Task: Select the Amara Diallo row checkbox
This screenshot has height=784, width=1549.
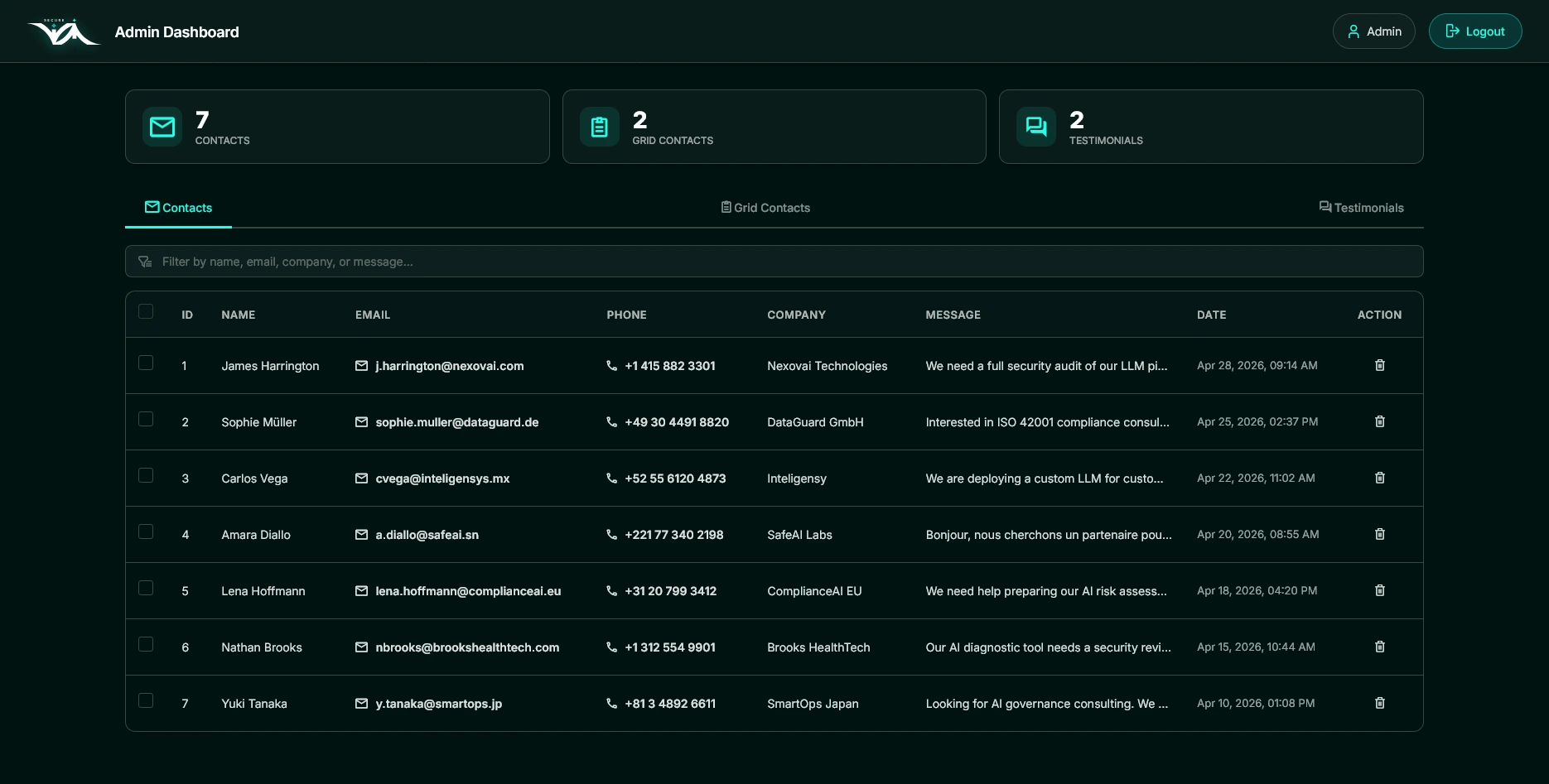Action: click(x=146, y=531)
